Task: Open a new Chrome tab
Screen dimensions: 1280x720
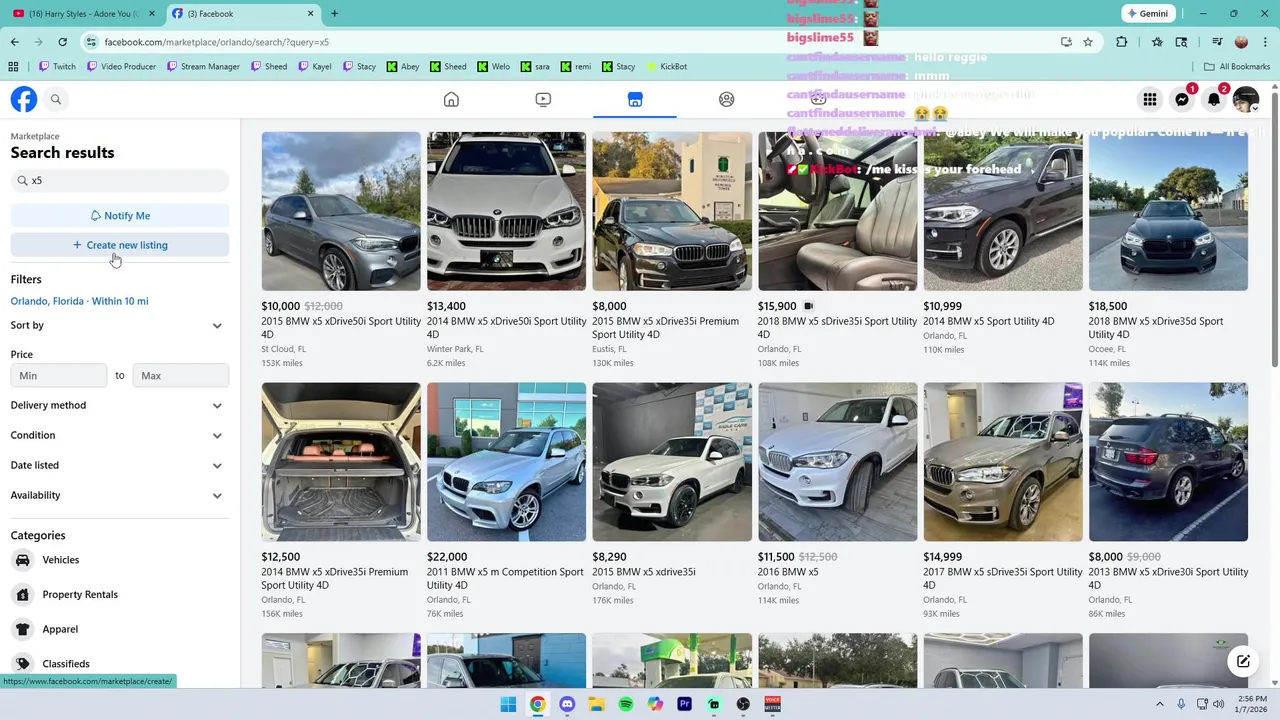Action: (334, 13)
